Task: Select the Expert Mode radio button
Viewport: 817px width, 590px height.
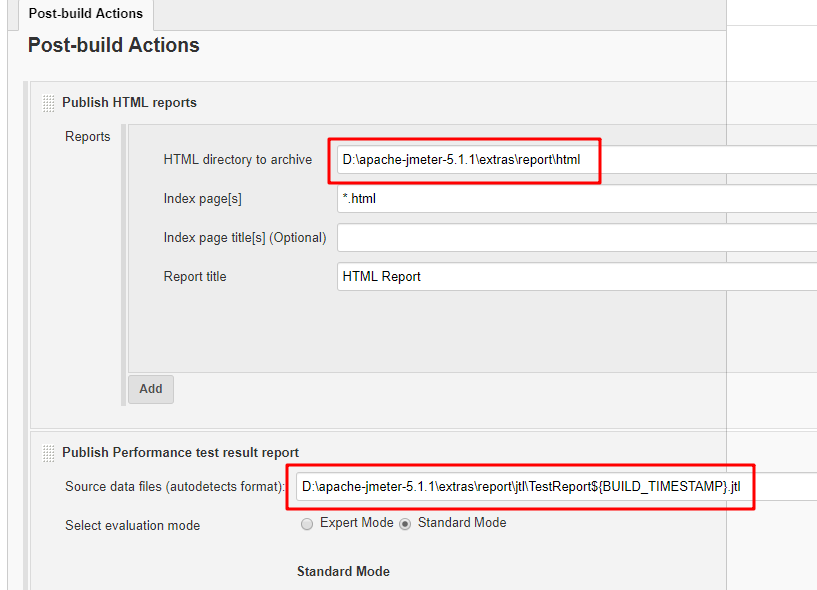Action: click(x=307, y=523)
